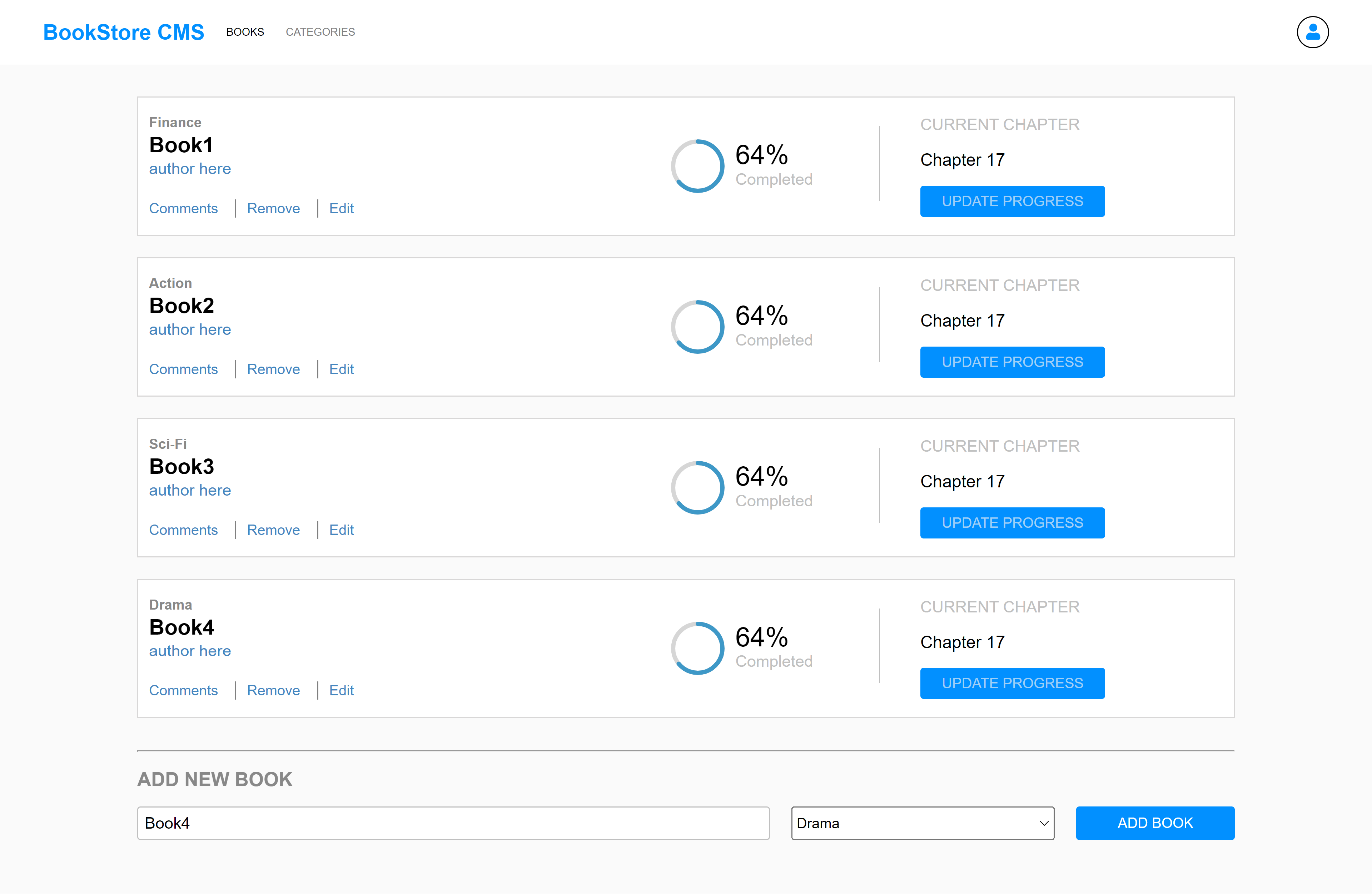The image size is (1372, 894).
Task: Open comments for Book1
Action: click(183, 208)
